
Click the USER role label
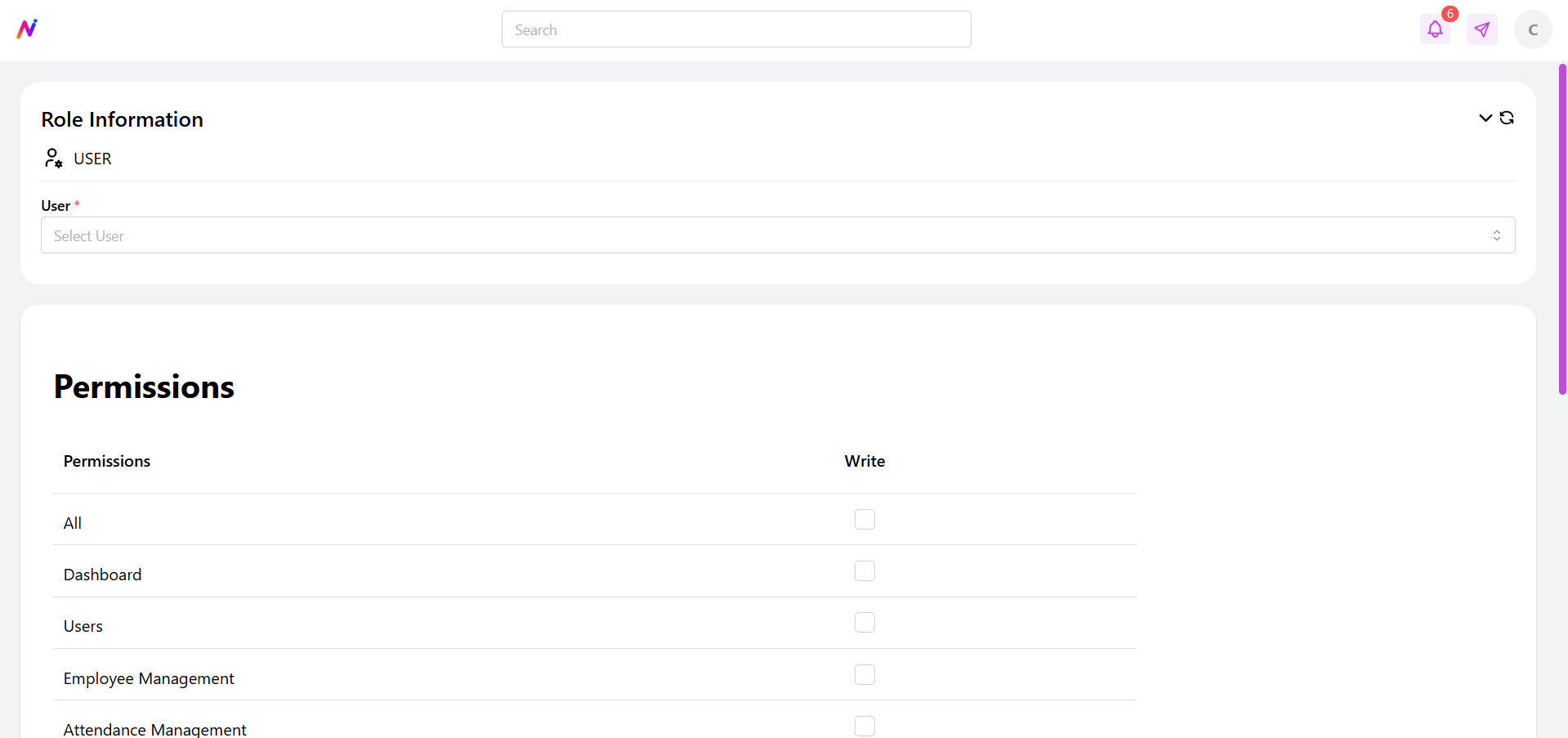(92, 159)
